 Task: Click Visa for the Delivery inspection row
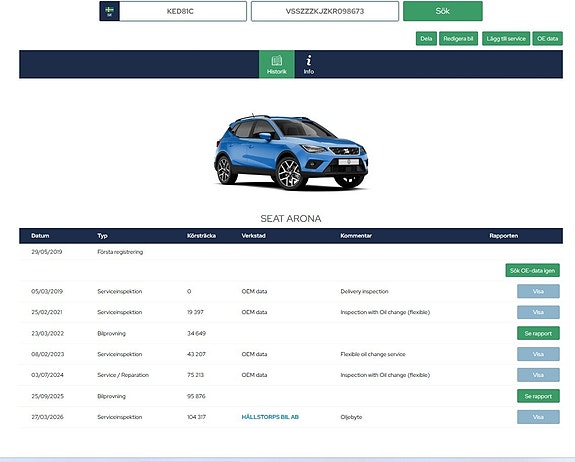538,292
